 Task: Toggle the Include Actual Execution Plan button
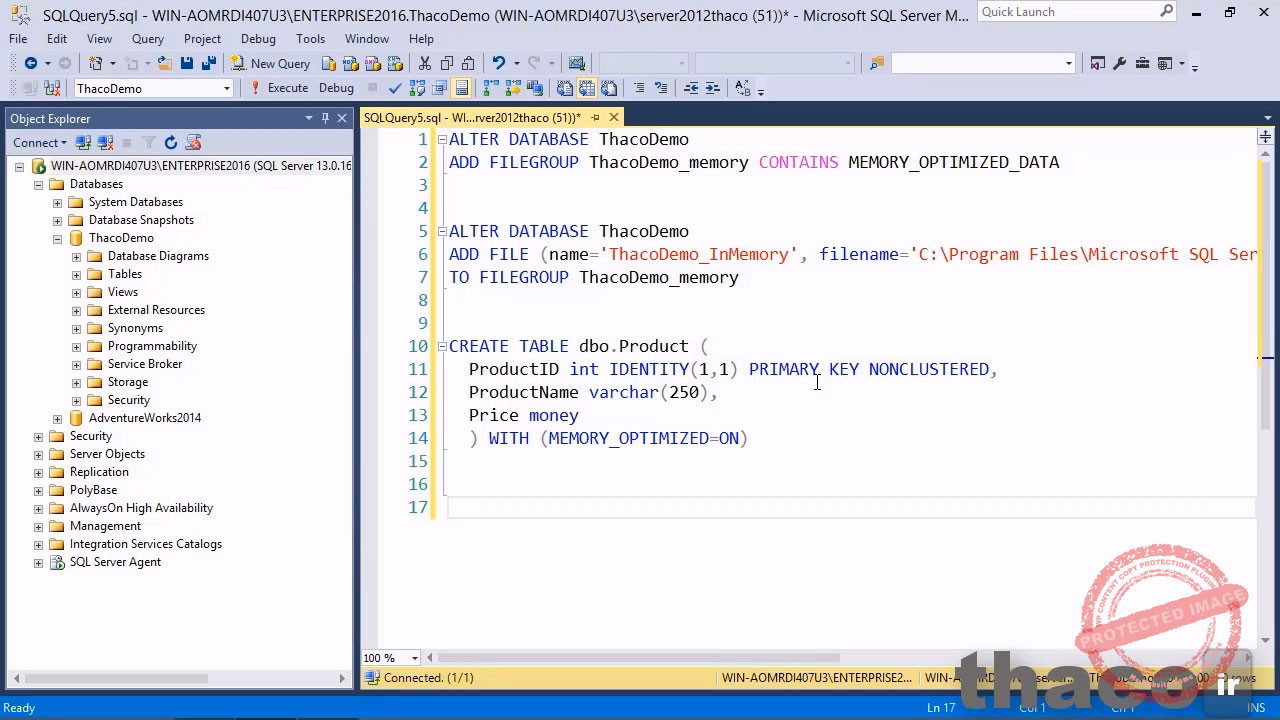(490, 88)
